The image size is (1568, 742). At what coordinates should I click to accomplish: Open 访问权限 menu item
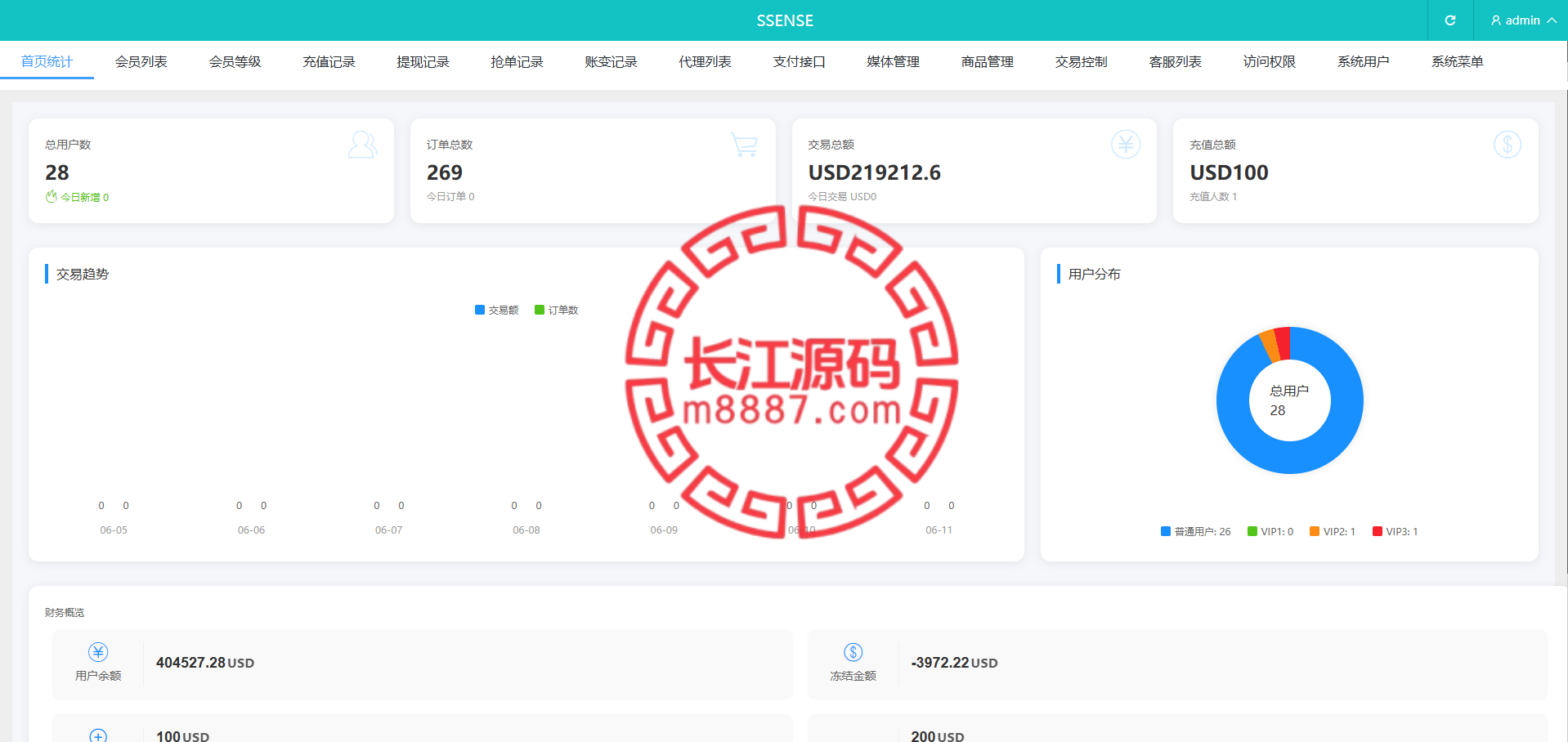pyautogui.click(x=1269, y=61)
